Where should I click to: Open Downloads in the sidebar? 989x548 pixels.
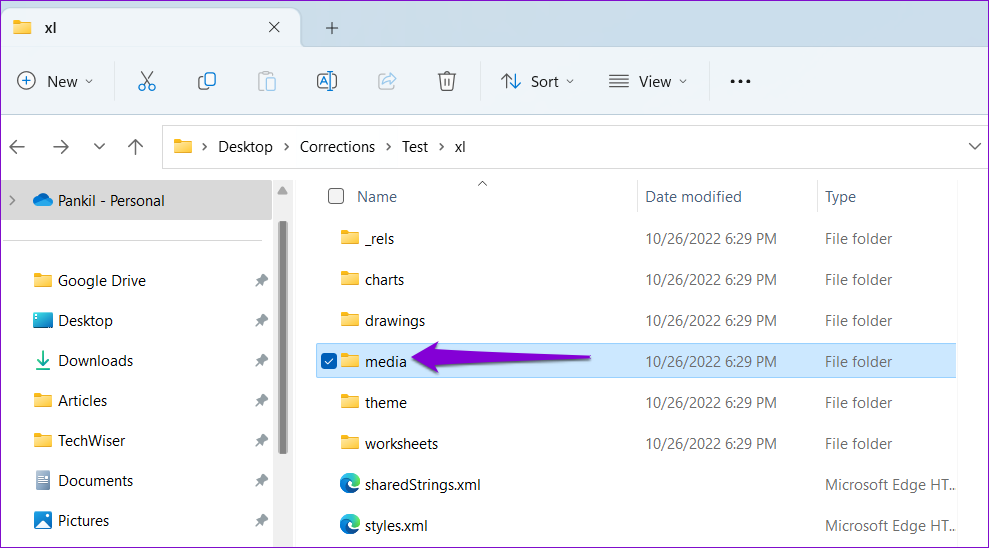click(95, 361)
